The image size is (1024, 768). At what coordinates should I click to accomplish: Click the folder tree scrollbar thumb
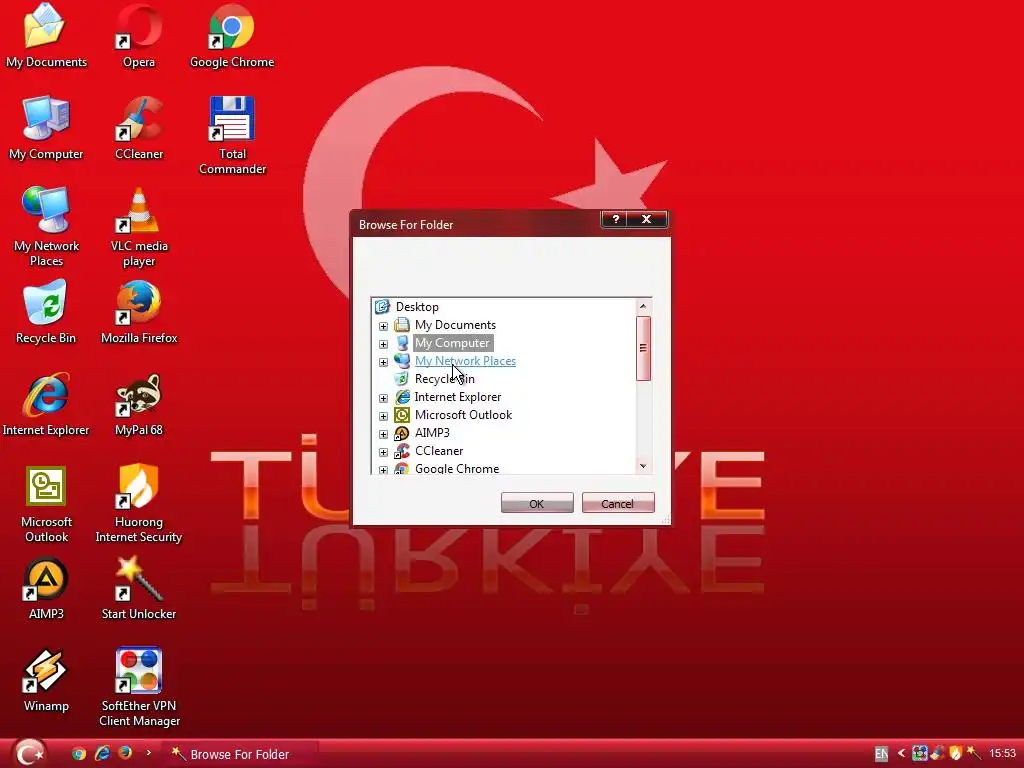(x=643, y=348)
